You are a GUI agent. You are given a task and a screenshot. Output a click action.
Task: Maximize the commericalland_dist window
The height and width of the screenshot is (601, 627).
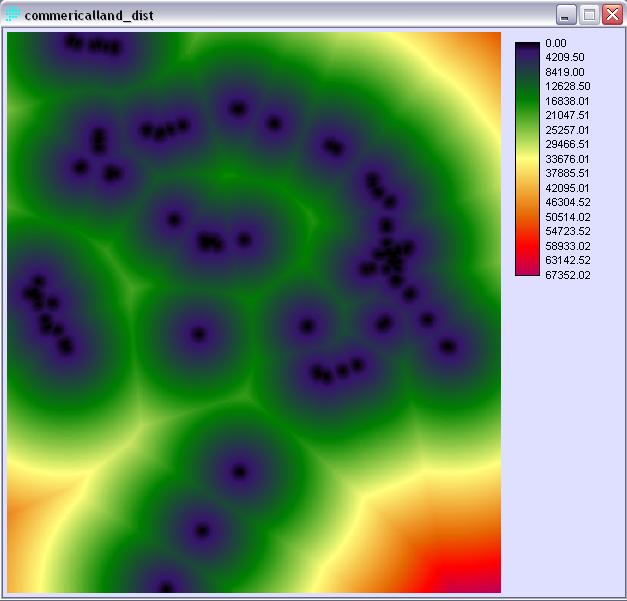589,15
